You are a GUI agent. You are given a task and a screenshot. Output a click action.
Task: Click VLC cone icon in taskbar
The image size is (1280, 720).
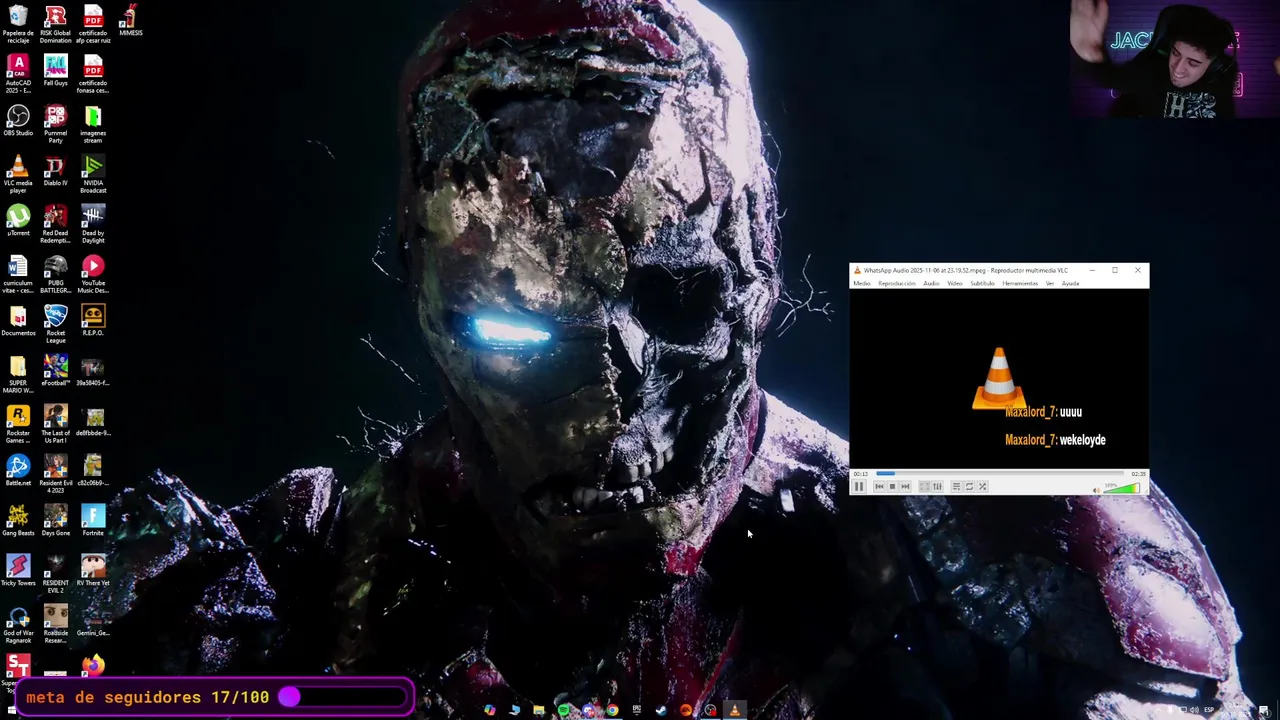pyautogui.click(x=734, y=711)
